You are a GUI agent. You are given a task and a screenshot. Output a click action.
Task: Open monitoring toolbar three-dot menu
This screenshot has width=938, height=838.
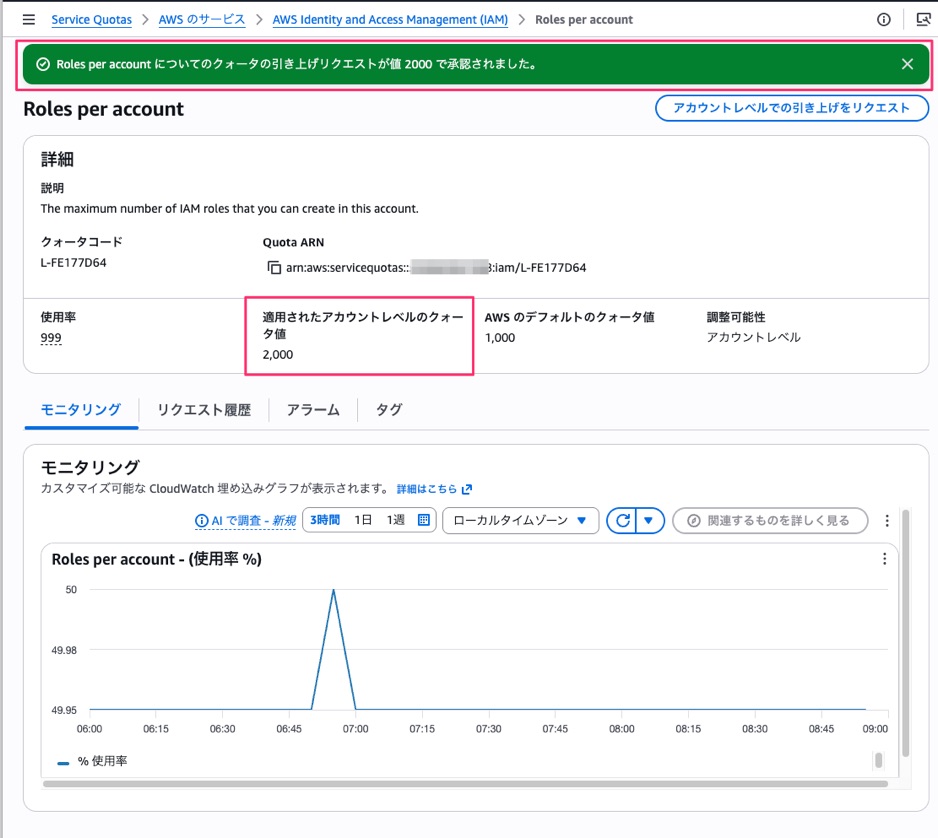887,520
